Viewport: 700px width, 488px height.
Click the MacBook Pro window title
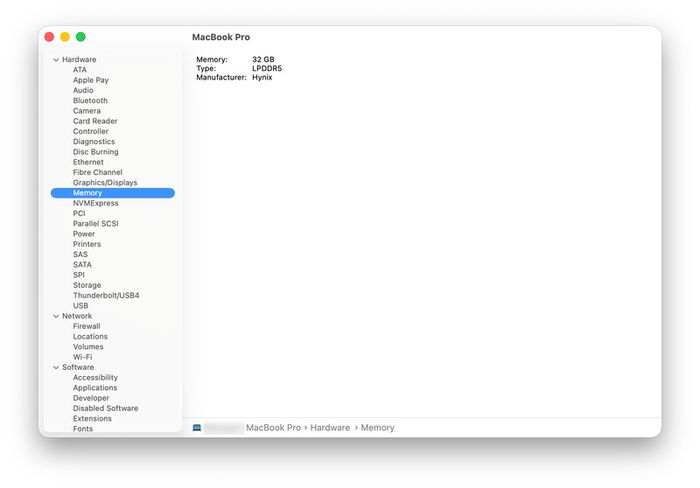tap(221, 37)
